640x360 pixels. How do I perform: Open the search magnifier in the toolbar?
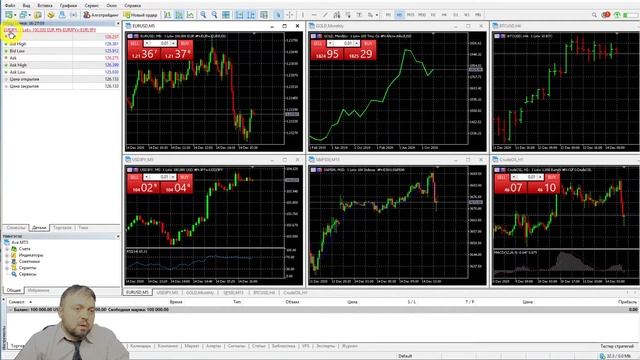tap(594, 15)
